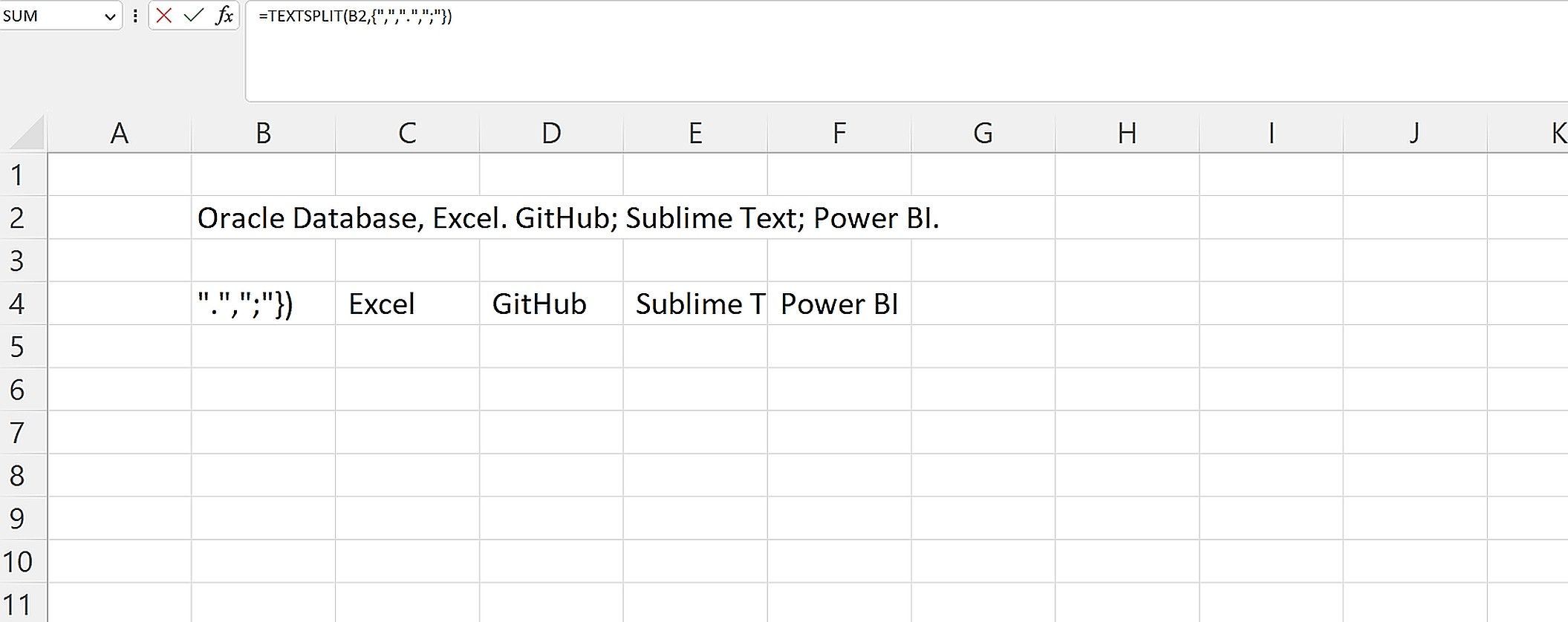The height and width of the screenshot is (622, 1568).
Task: Click the three-dot separator beside the Name Box
Action: pyautogui.click(x=134, y=16)
